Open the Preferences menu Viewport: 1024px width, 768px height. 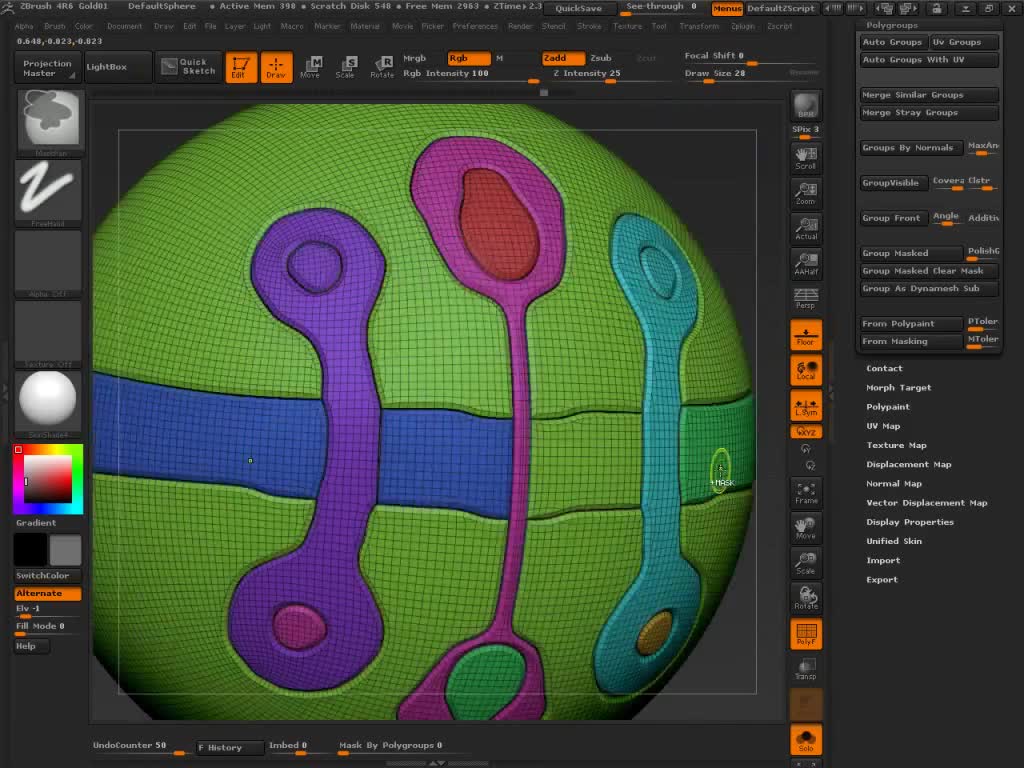click(475, 26)
